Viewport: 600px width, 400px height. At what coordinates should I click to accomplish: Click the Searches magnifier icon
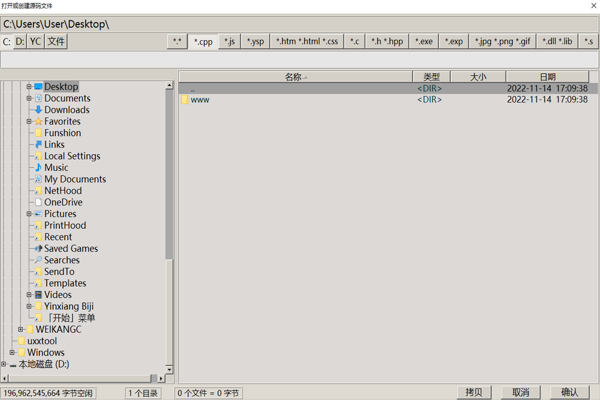coord(38,260)
